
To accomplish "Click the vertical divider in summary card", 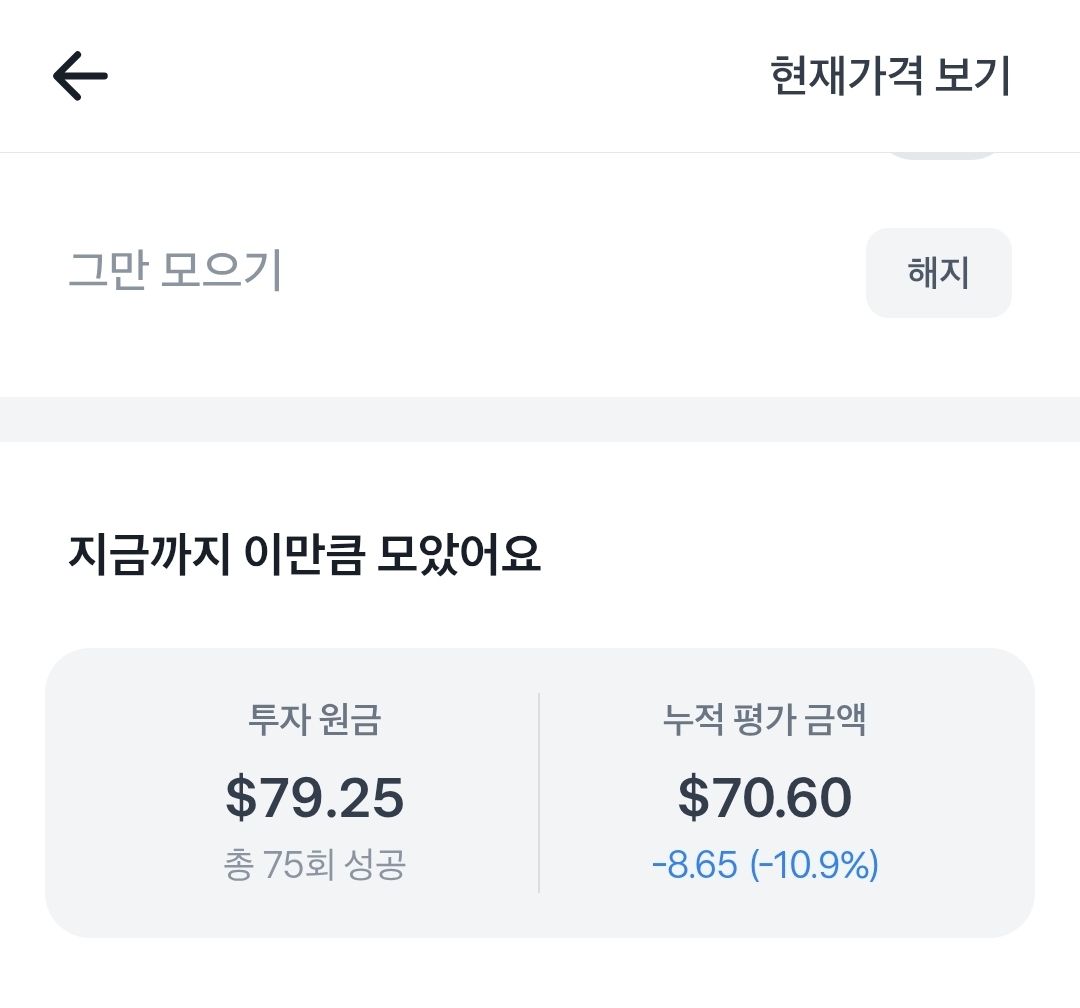I will point(539,792).
